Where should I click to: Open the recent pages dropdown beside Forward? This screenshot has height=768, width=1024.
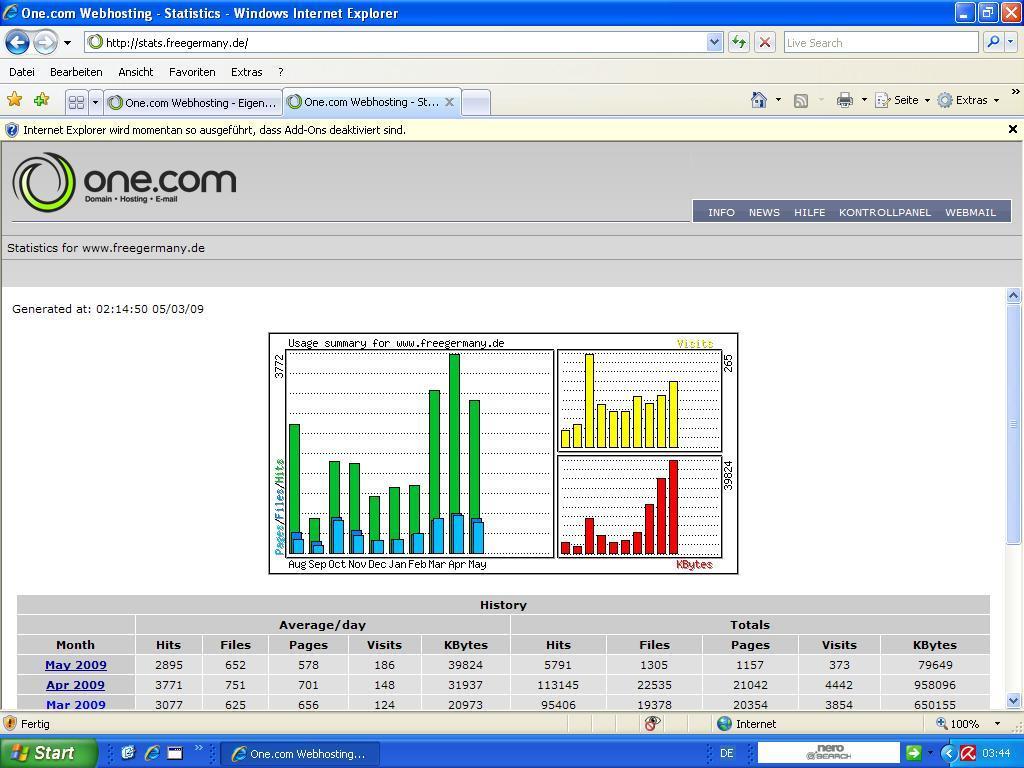click(x=67, y=43)
